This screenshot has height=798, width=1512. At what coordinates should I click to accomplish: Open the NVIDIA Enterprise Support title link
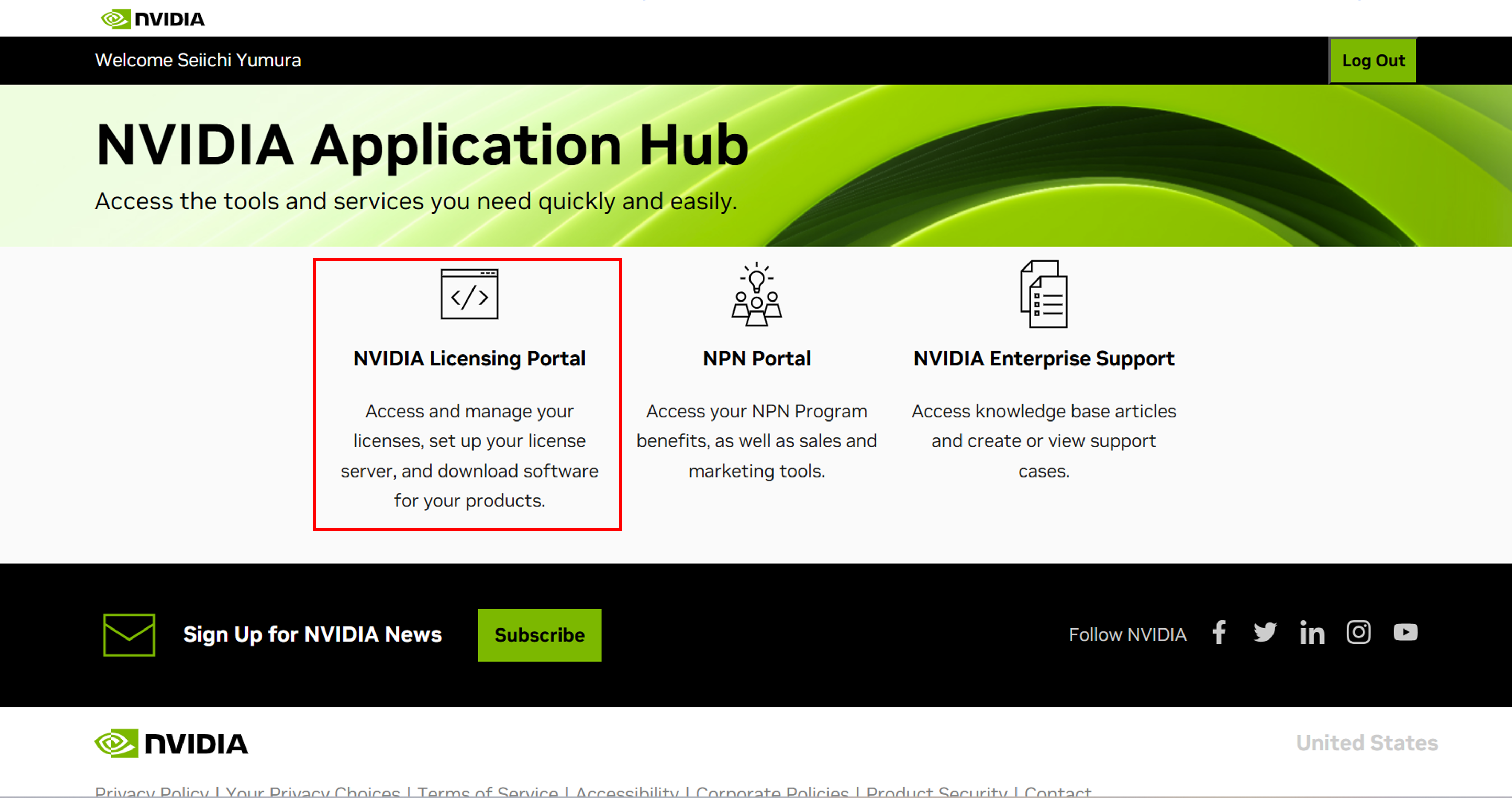tap(1044, 358)
